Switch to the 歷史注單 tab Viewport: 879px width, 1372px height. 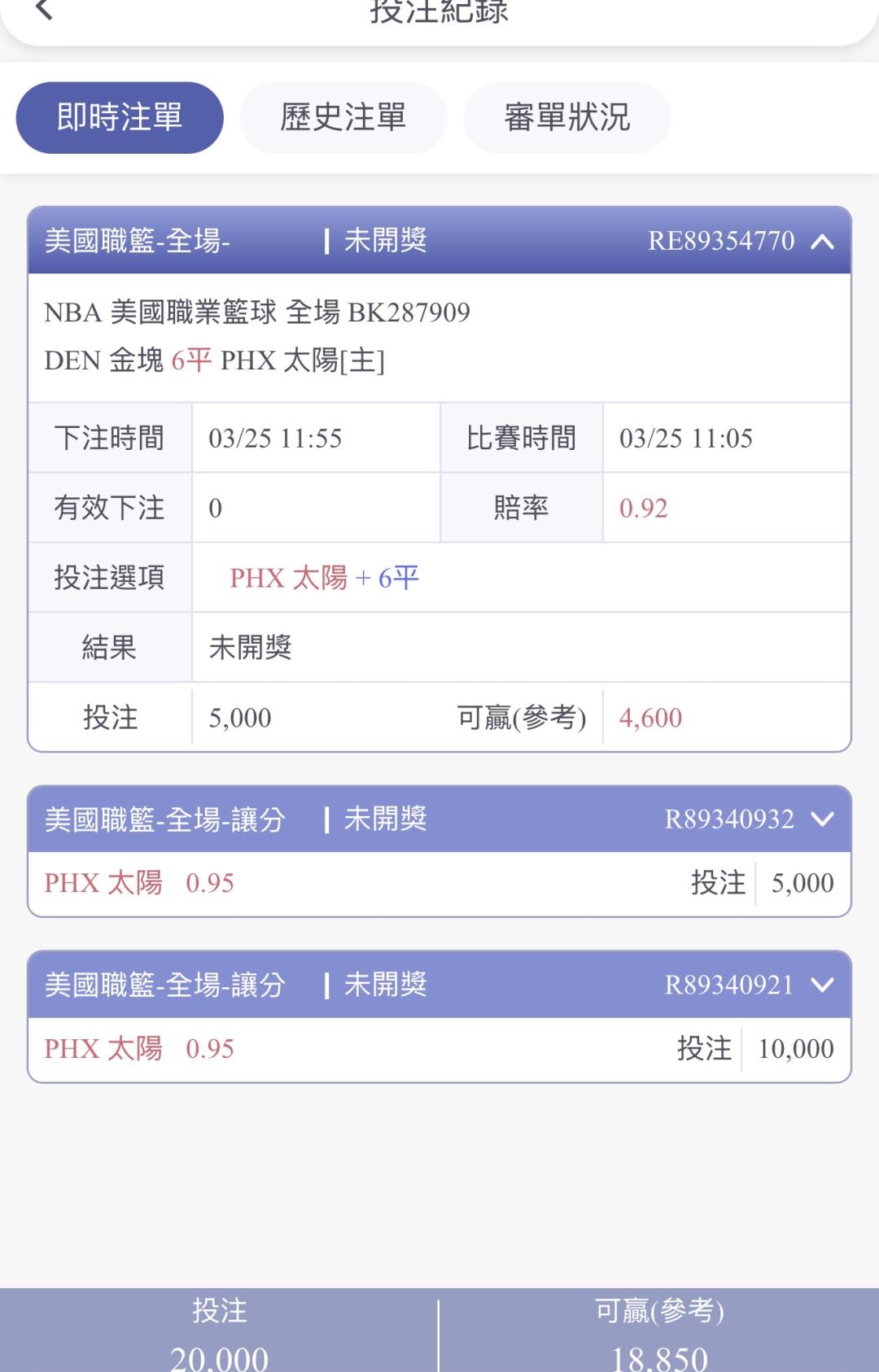343,118
